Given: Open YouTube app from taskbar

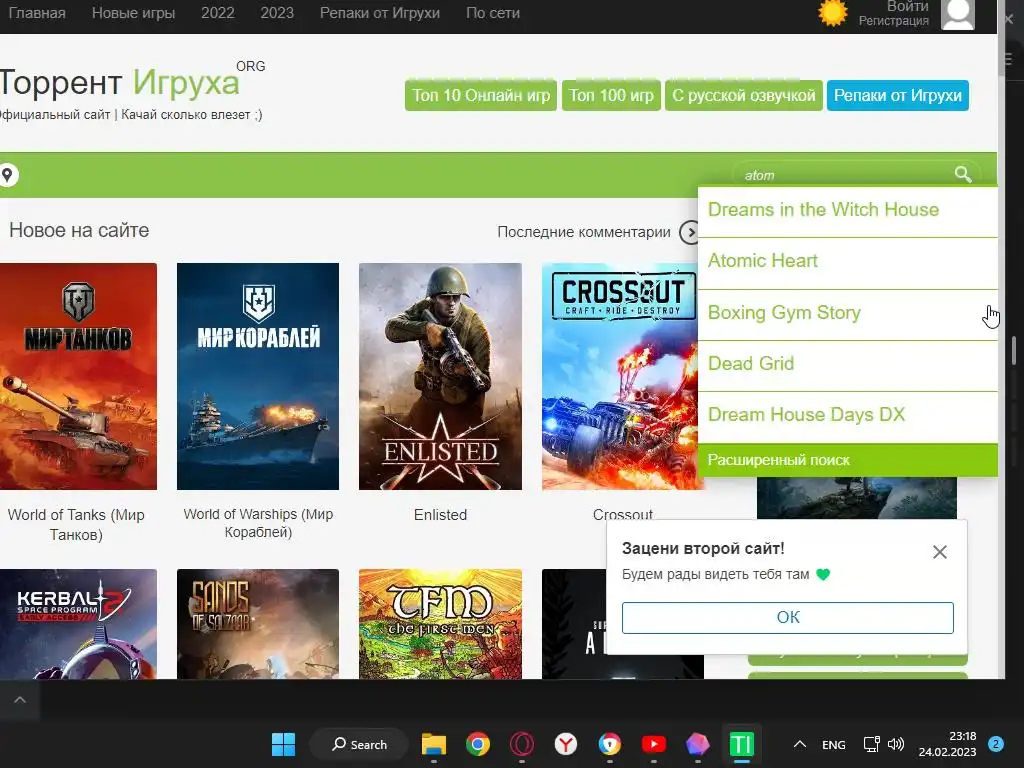Looking at the screenshot, I should coord(654,744).
